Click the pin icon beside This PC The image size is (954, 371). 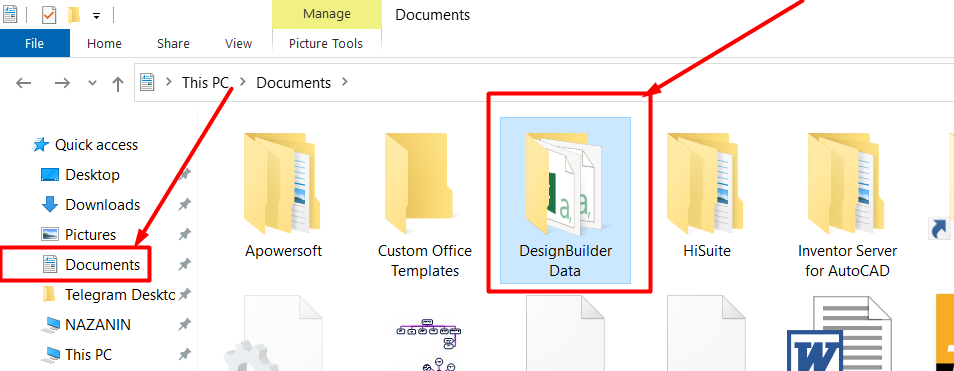pyautogui.click(x=184, y=354)
